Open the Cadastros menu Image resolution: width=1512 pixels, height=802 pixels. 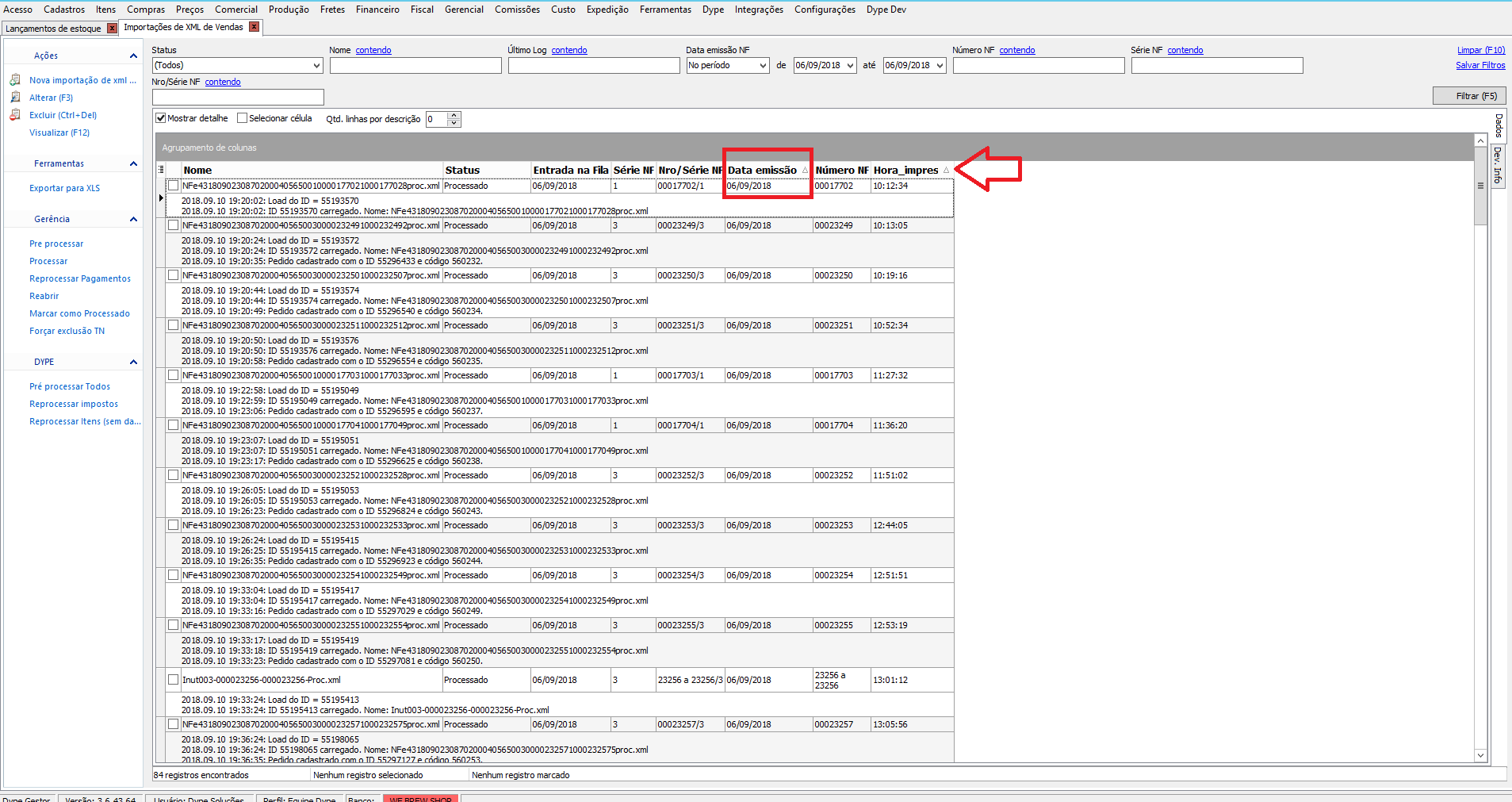pos(64,10)
